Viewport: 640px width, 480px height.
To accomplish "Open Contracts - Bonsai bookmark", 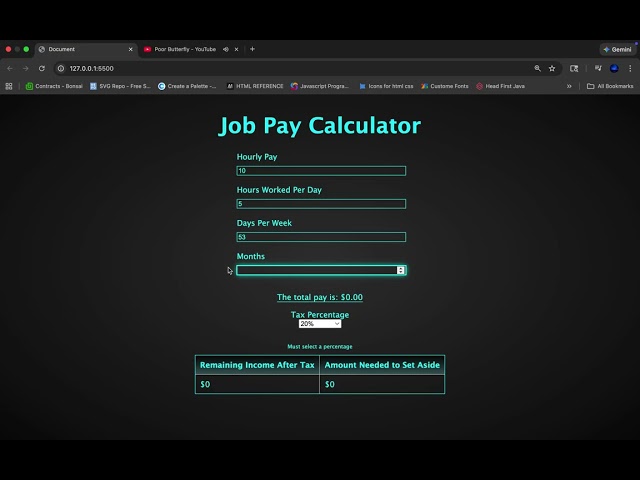I will (54, 86).
